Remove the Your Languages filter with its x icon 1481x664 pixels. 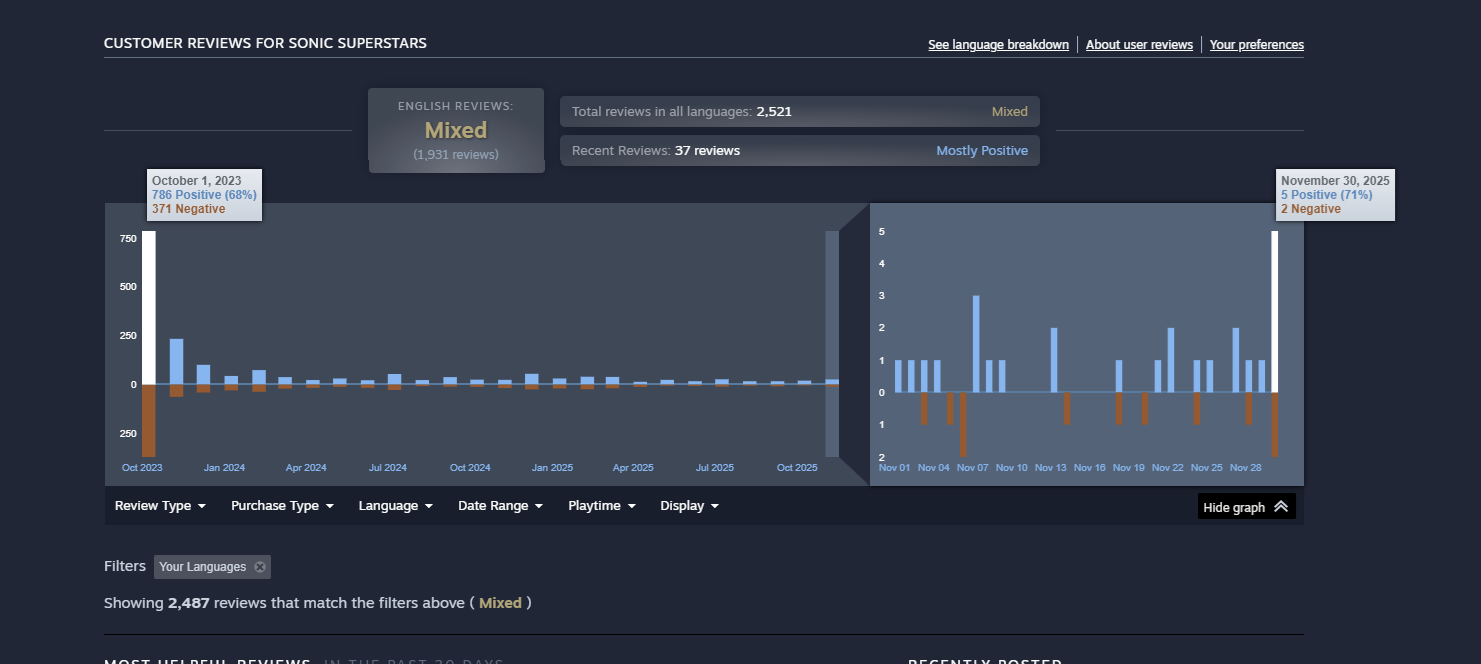(x=260, y=567)
